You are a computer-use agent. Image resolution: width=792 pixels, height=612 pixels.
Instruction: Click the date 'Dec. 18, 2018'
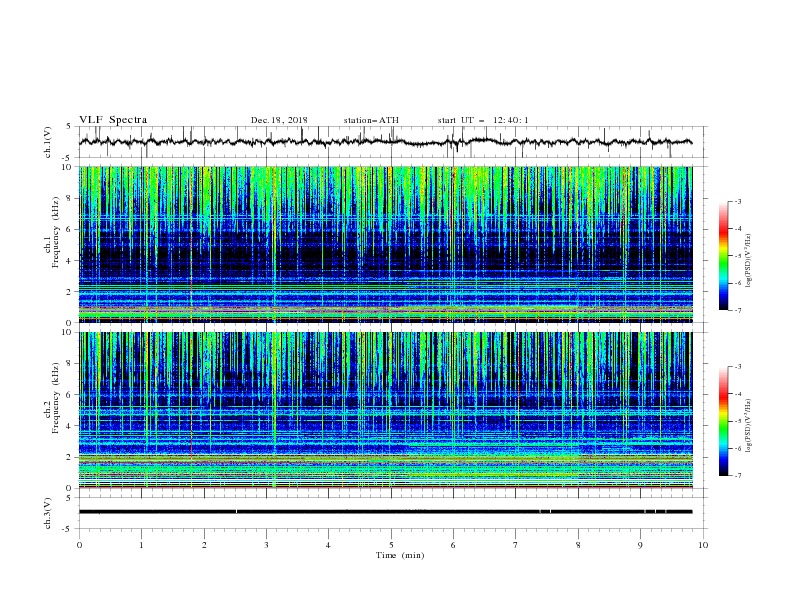(279, 120)
